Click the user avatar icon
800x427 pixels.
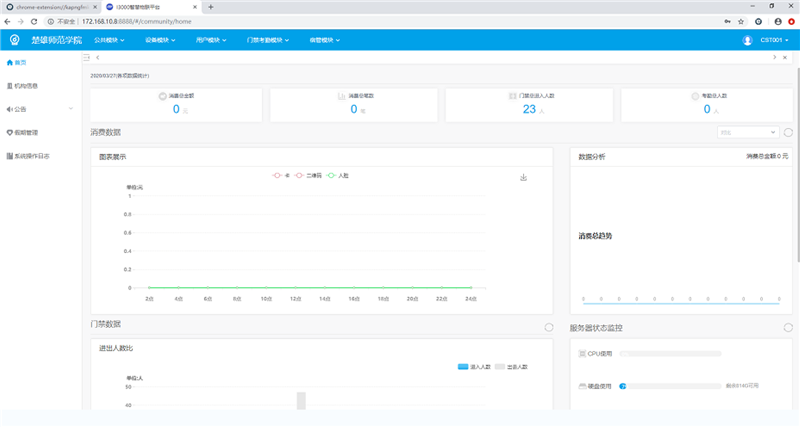point(747,40)
